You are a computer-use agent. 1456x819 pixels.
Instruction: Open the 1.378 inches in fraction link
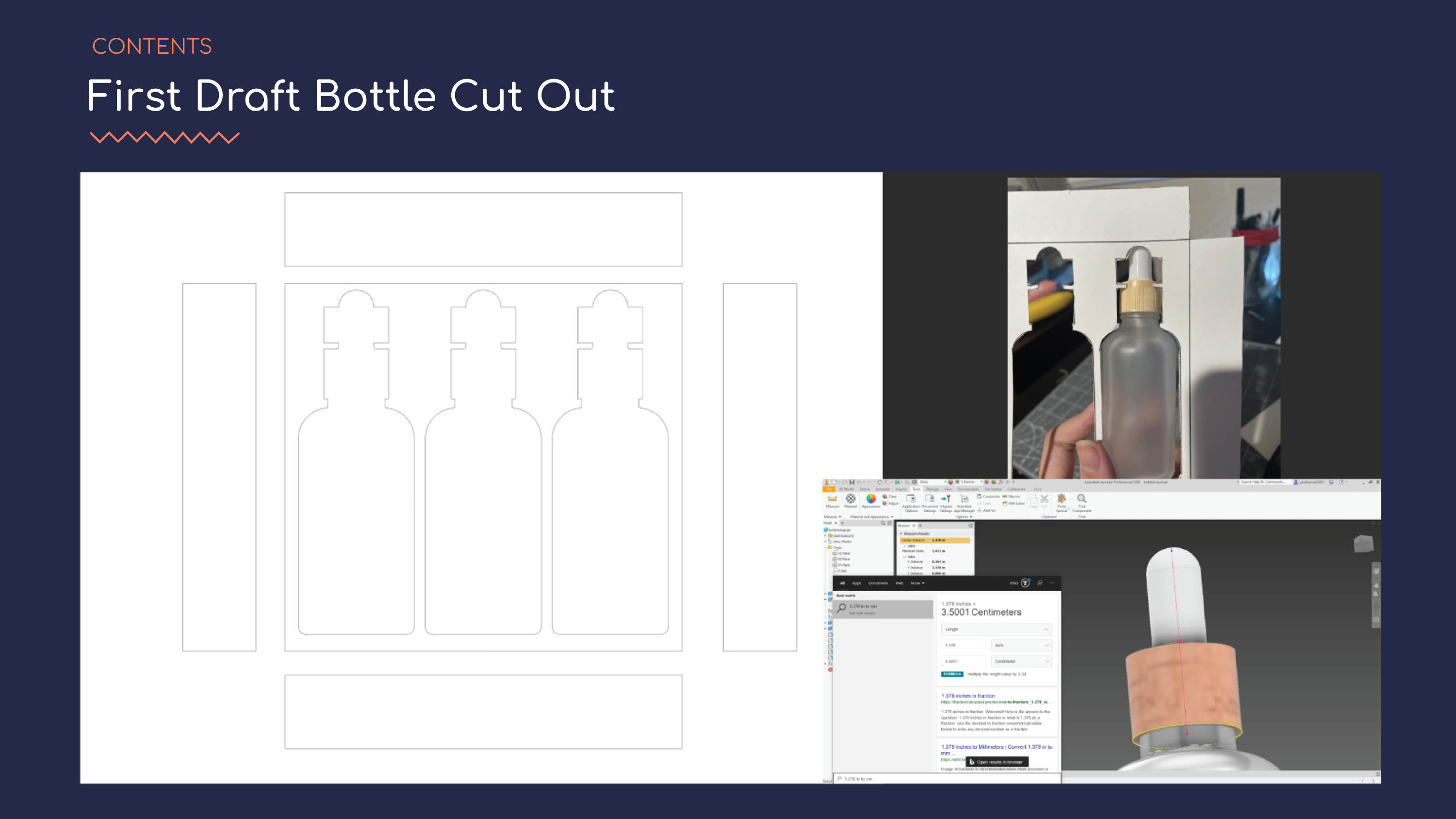point(967,696)
